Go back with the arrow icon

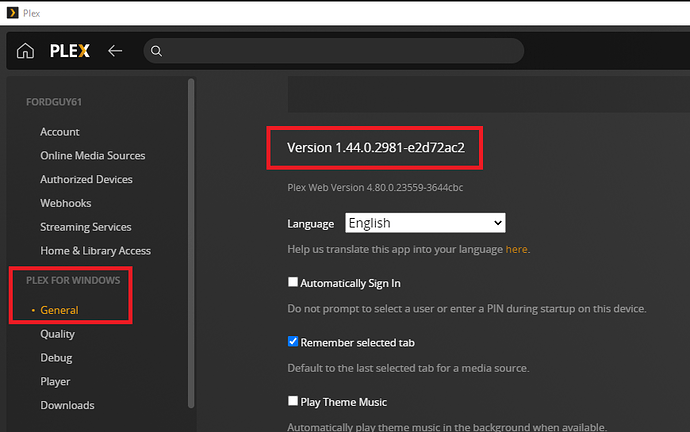(x=115, y=51)
